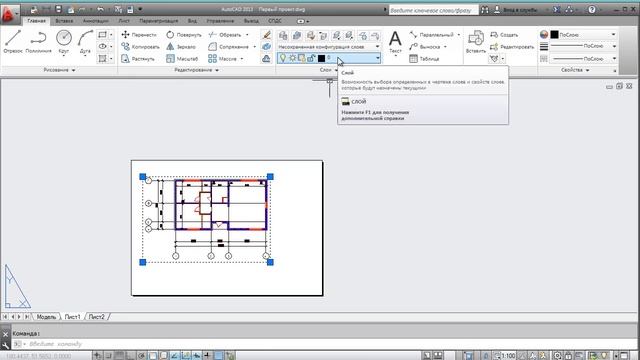Open the layer name dropdown arrow

378,58
